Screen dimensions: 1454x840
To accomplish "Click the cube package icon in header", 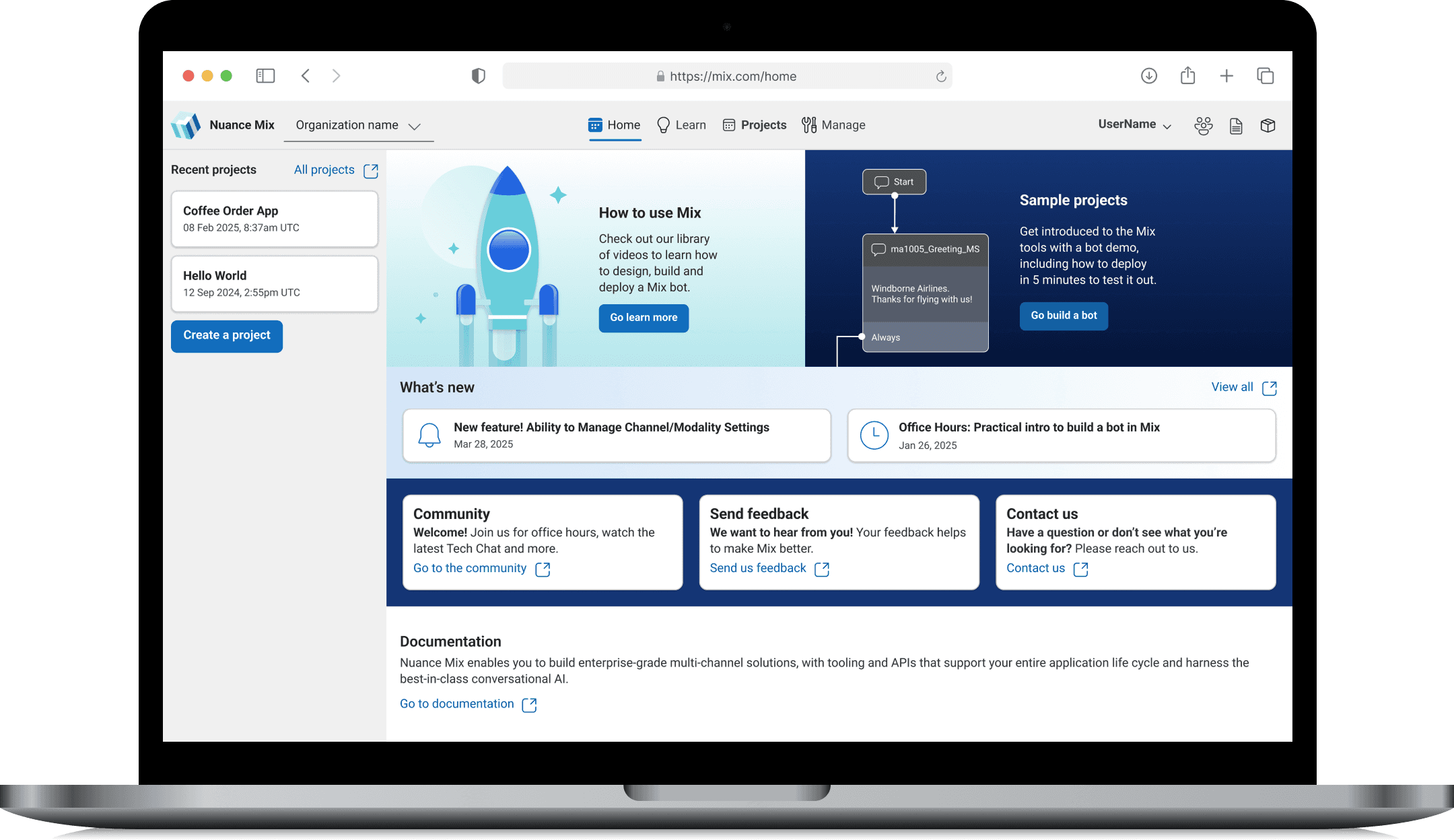I will pos(1268,126).
